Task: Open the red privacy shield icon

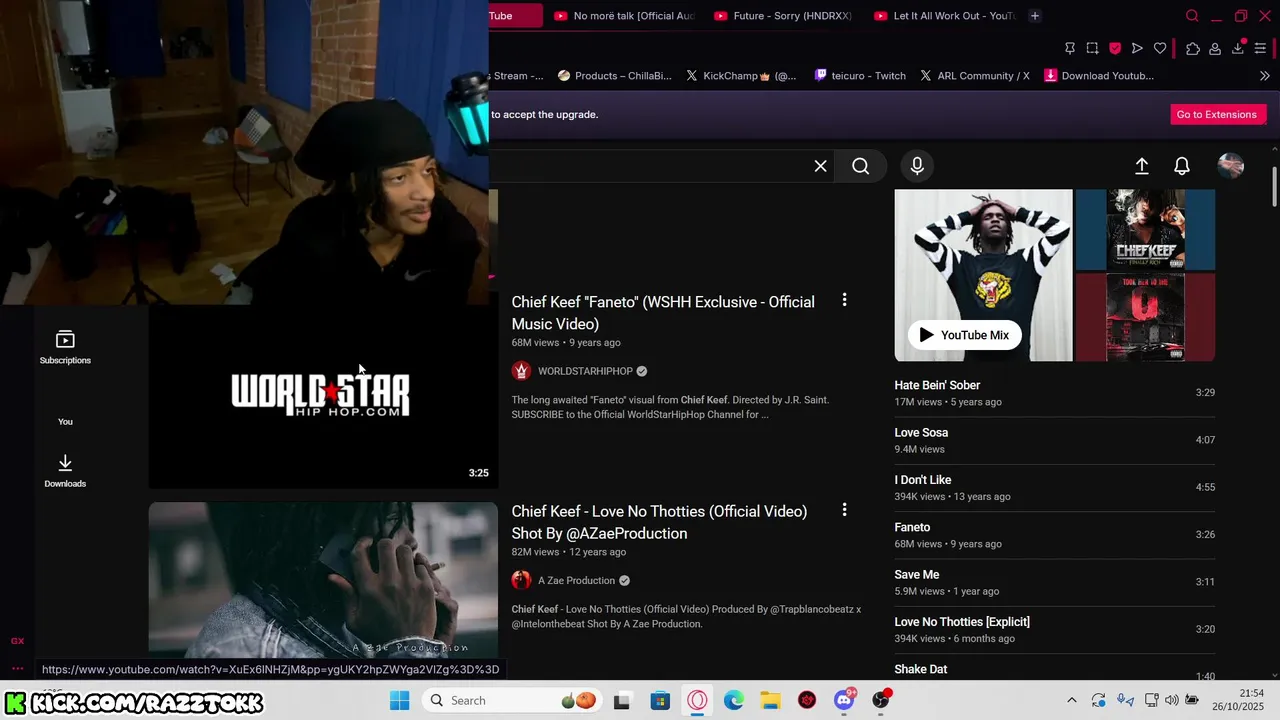Action: click(1115, 48)
